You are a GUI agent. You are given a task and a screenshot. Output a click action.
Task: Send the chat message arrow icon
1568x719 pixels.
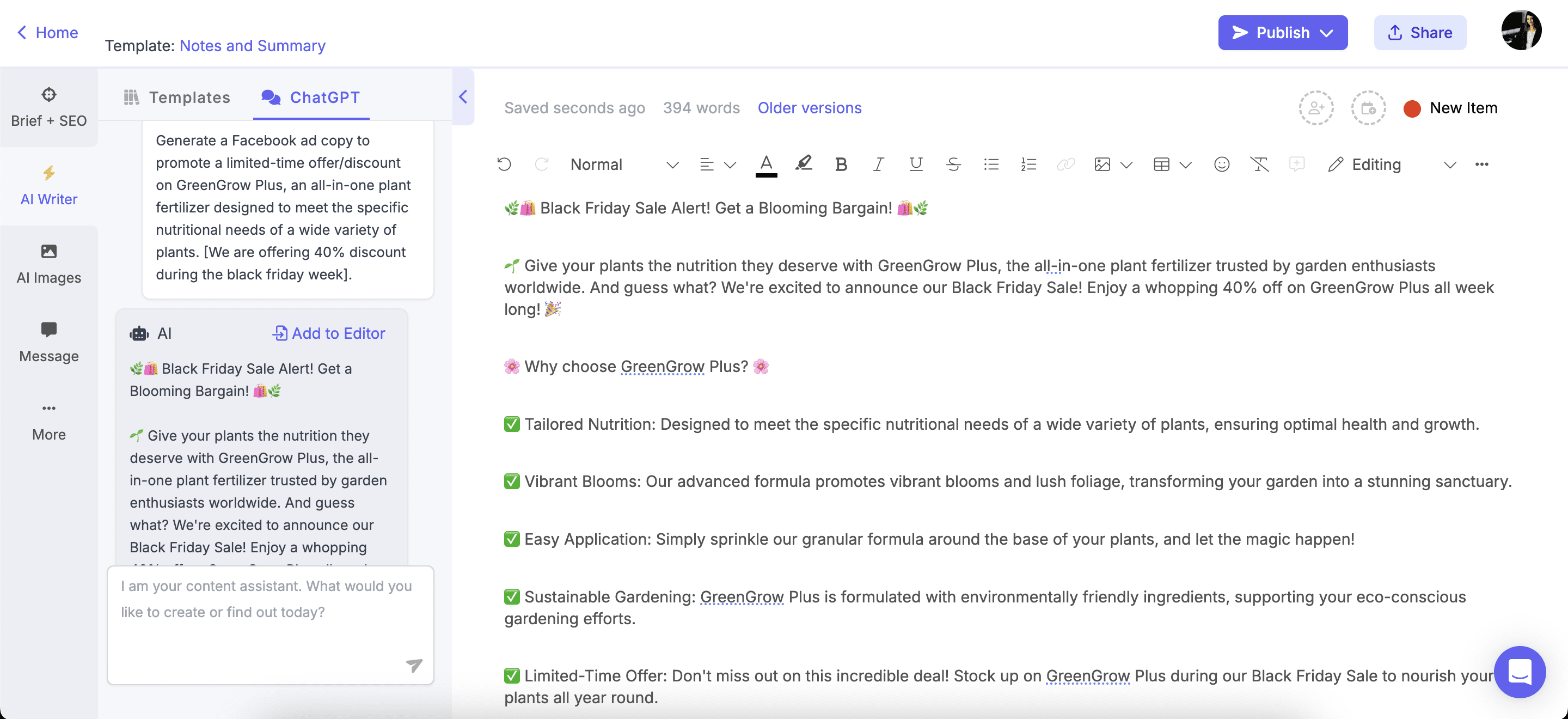coord(414,665)
